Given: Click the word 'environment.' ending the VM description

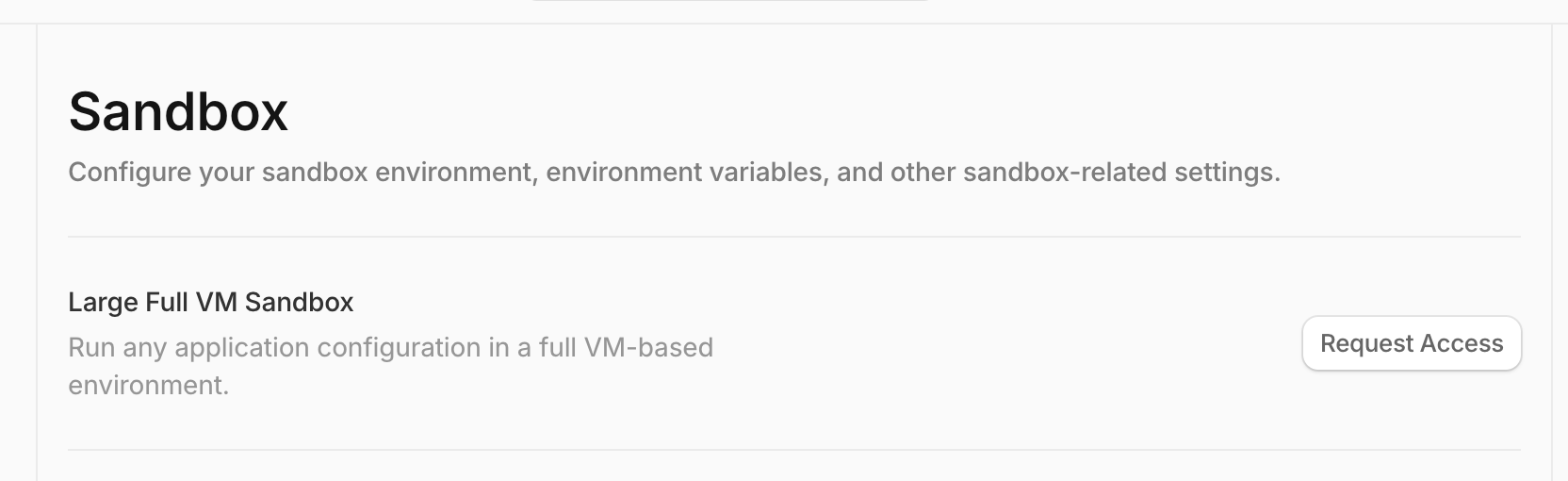Looking at the screenshot, I should pyautogui.click(x=148, y=385).
